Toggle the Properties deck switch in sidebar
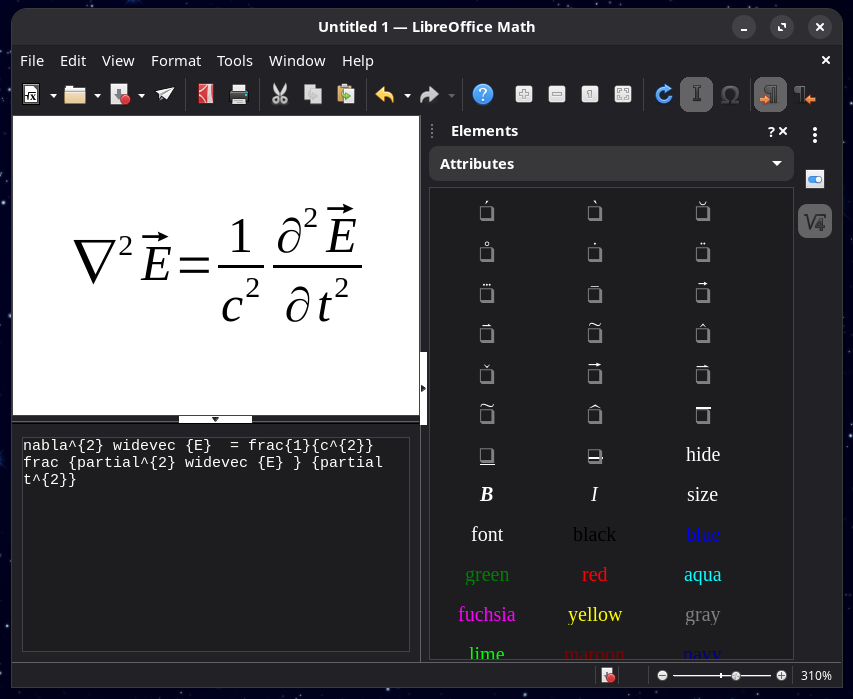The image size is (853, 699). coord(815,179)
